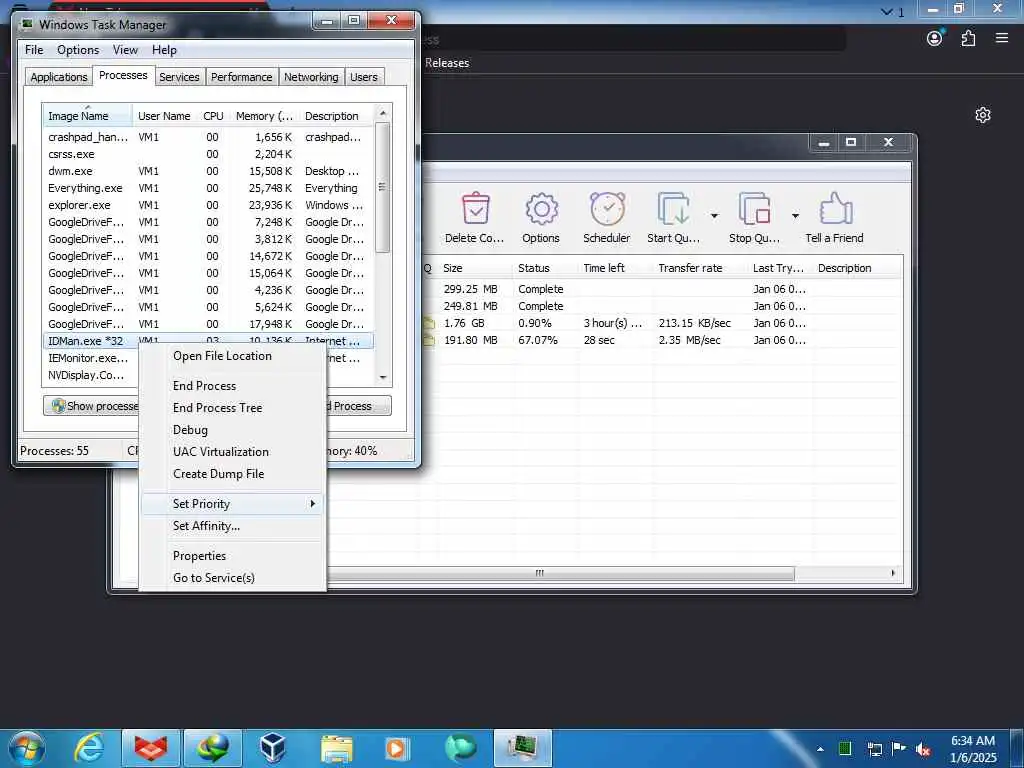Sort processes by Image Name column
The width and height of the screenshot is (1024, 768).
[x=88, y=116]
